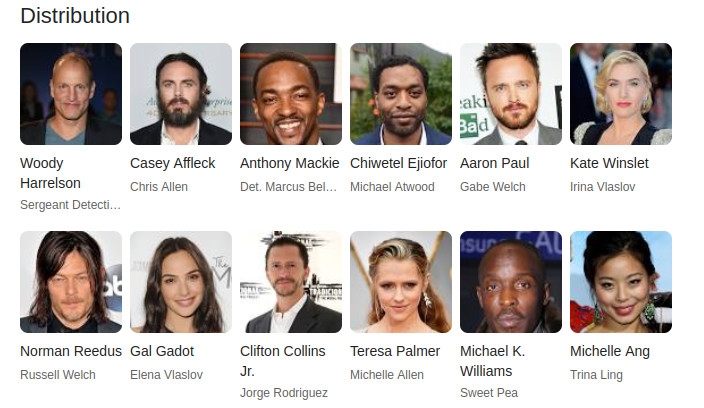Follow the Michelle Ang name link
Viewport: 704px width, 408px height.
[x=610, y=351]
